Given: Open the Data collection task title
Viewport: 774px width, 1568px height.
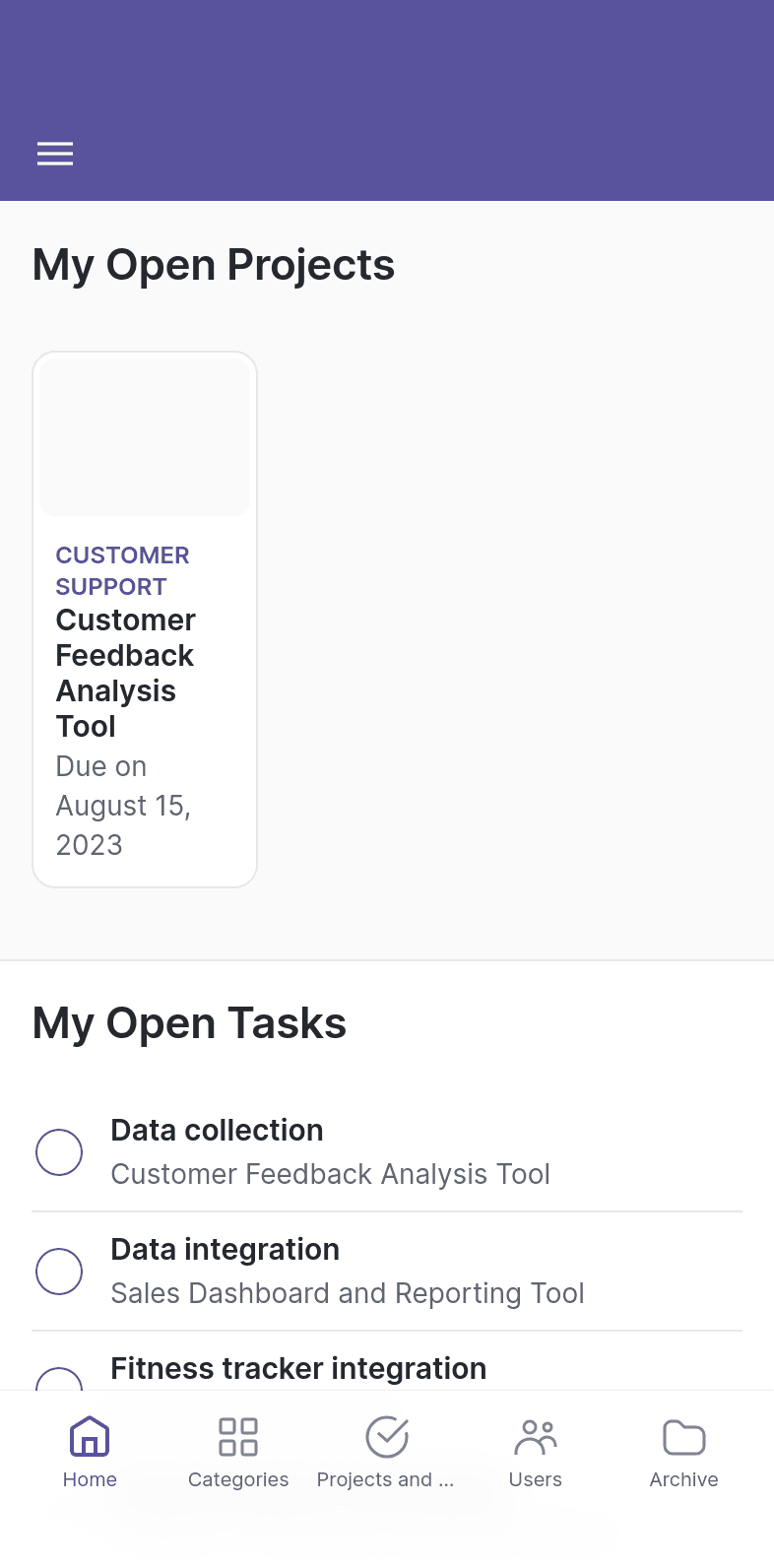Looking at the screenshot, I should click(x=217, y=1131).
